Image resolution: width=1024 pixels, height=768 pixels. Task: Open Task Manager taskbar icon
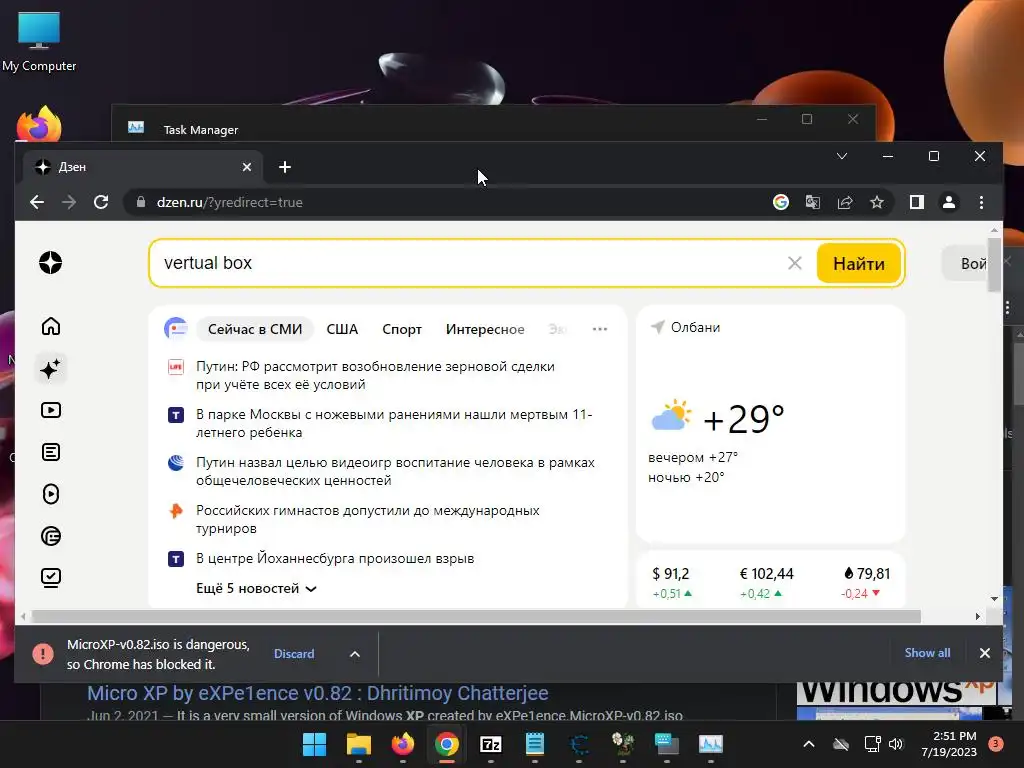(x=711, y=744)
